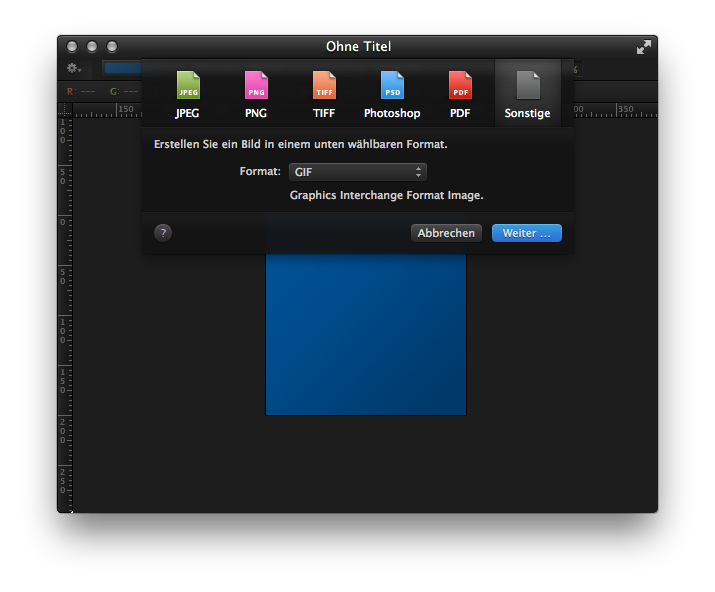Click the round help question mark button
715x592 pixels.
coord(164,233)
